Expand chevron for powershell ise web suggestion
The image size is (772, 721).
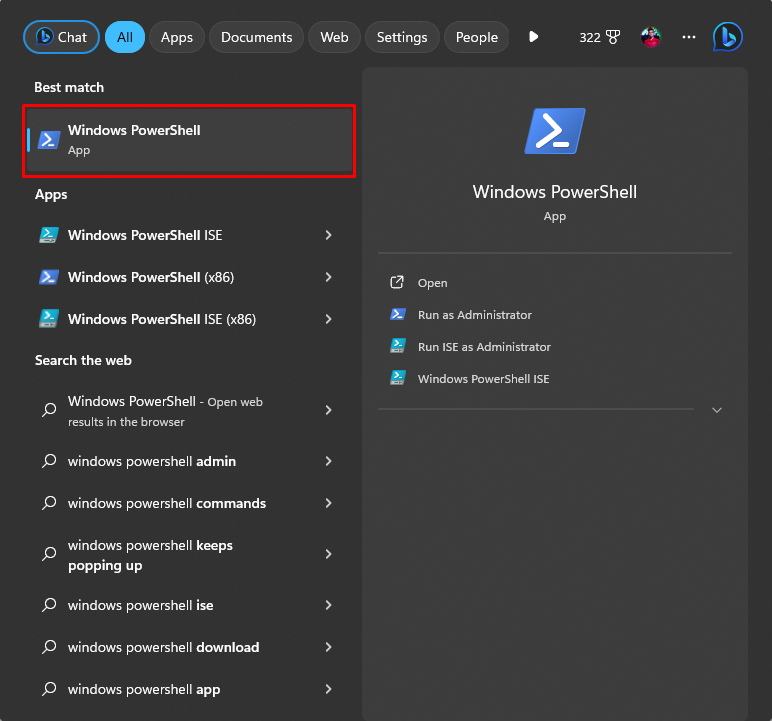[328, 605]
